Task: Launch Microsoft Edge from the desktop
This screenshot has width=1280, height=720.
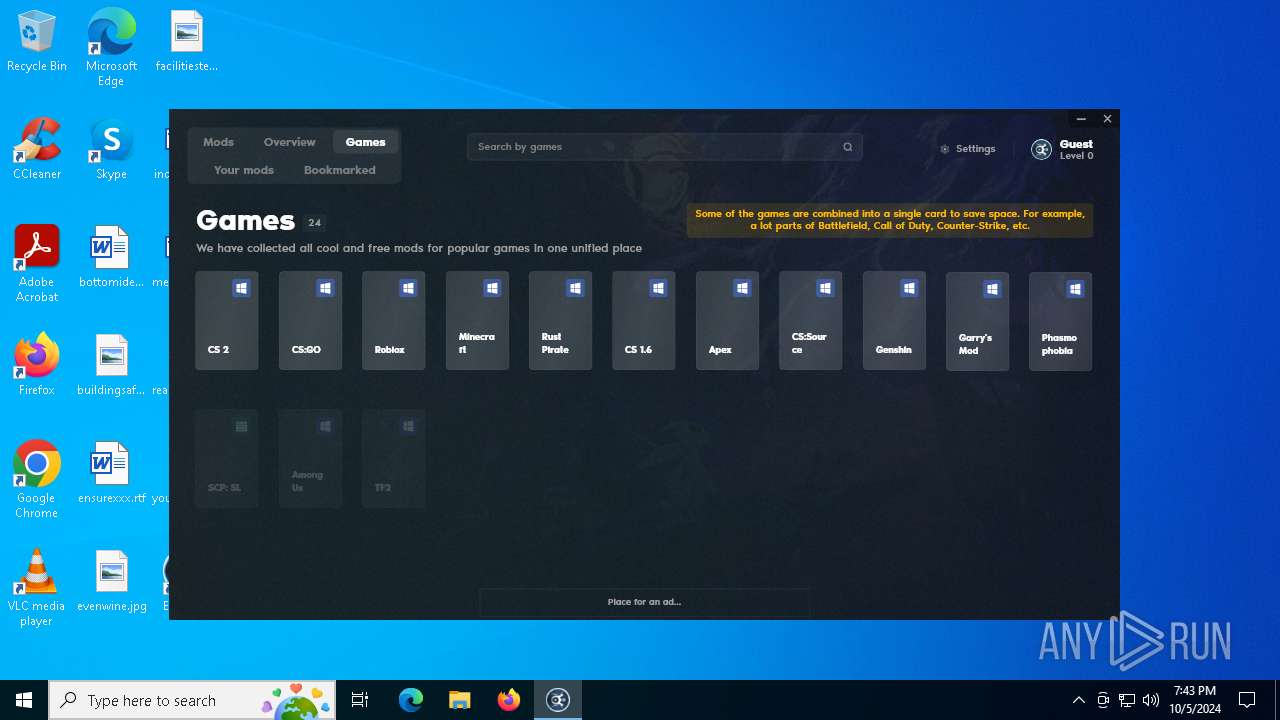Action: 111,47
